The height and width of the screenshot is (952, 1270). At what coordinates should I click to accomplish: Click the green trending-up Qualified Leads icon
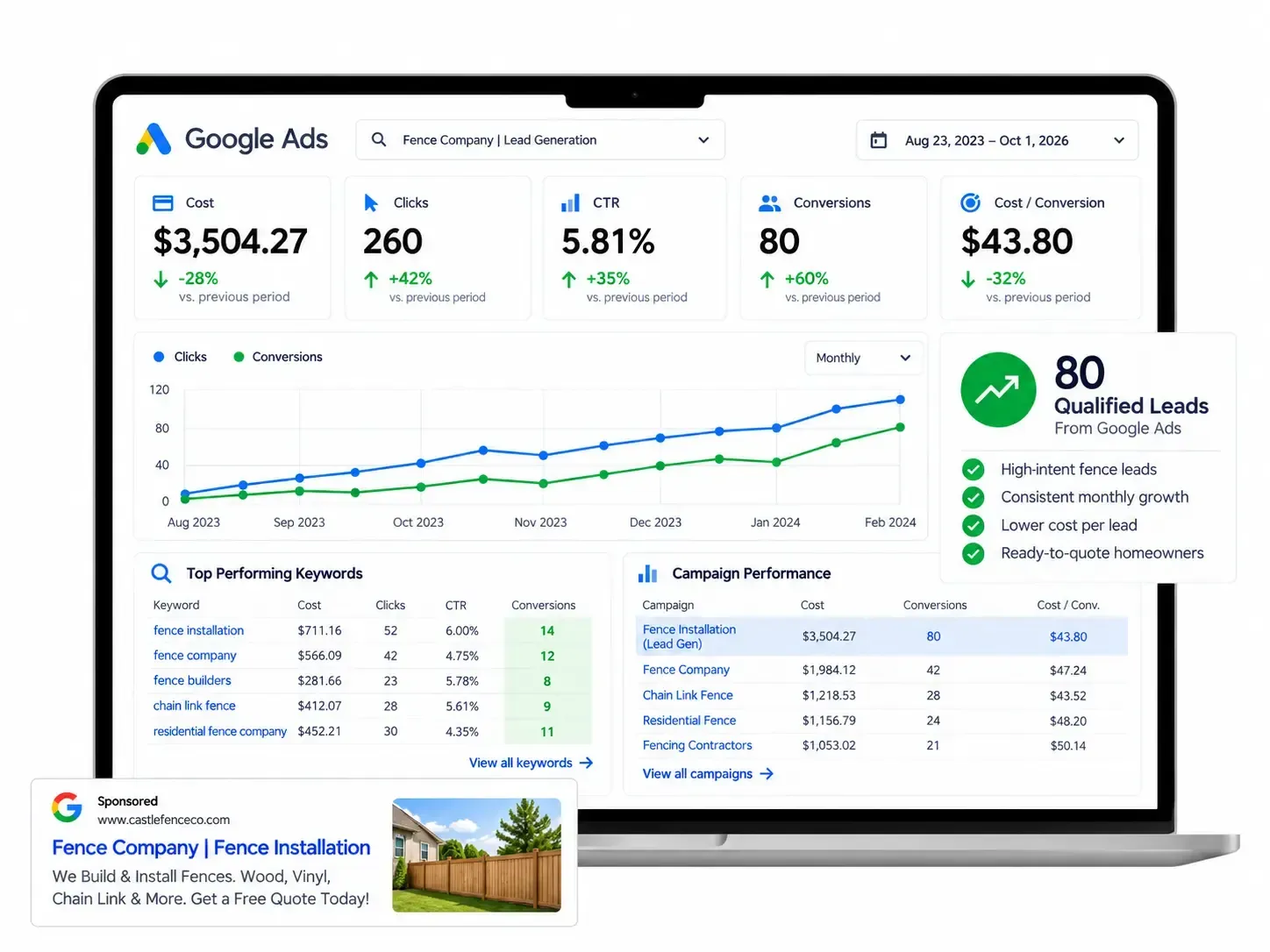click(998, 389)
